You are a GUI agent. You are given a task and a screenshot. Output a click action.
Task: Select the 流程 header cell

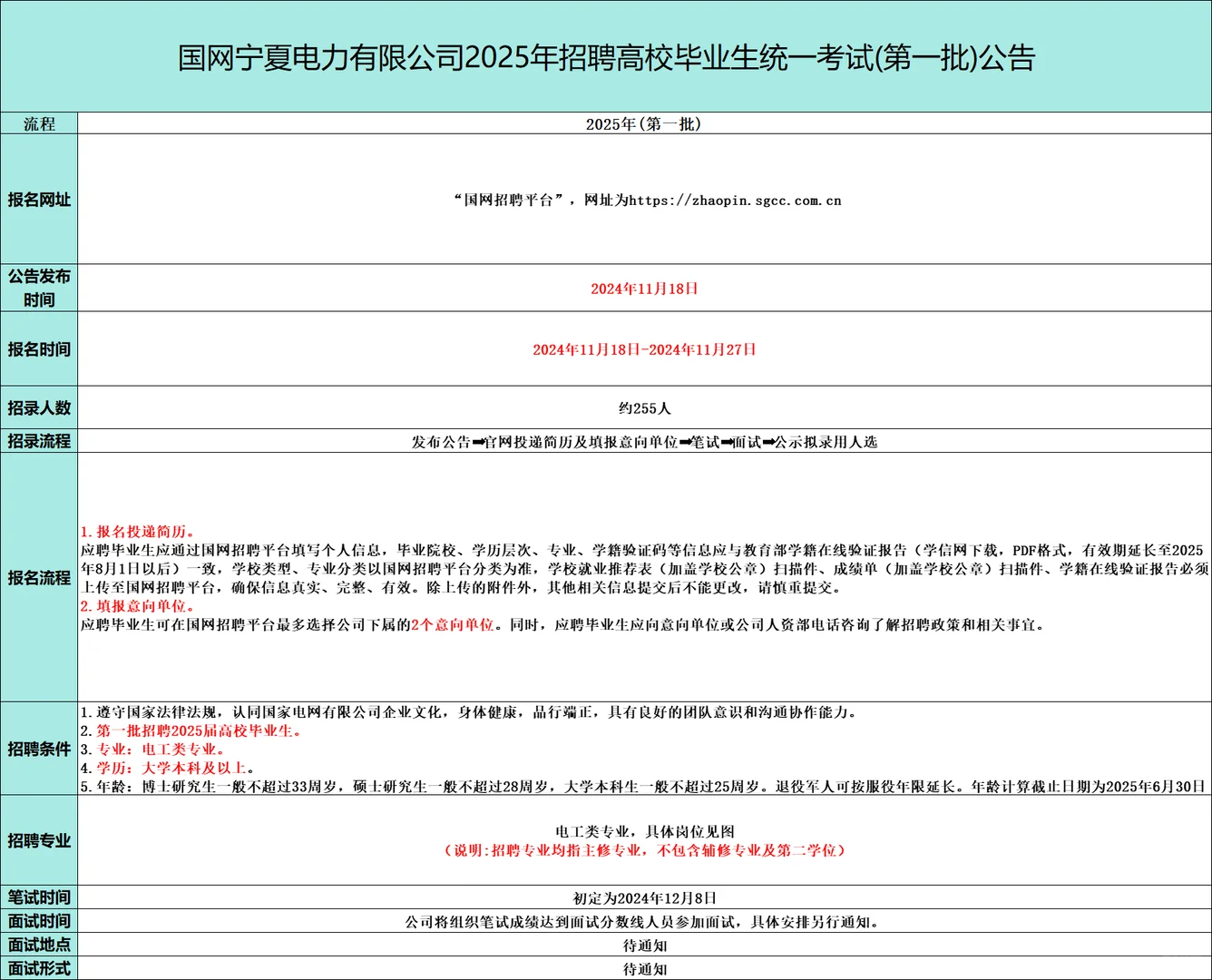pyautogui.click(x=39, y=123)
